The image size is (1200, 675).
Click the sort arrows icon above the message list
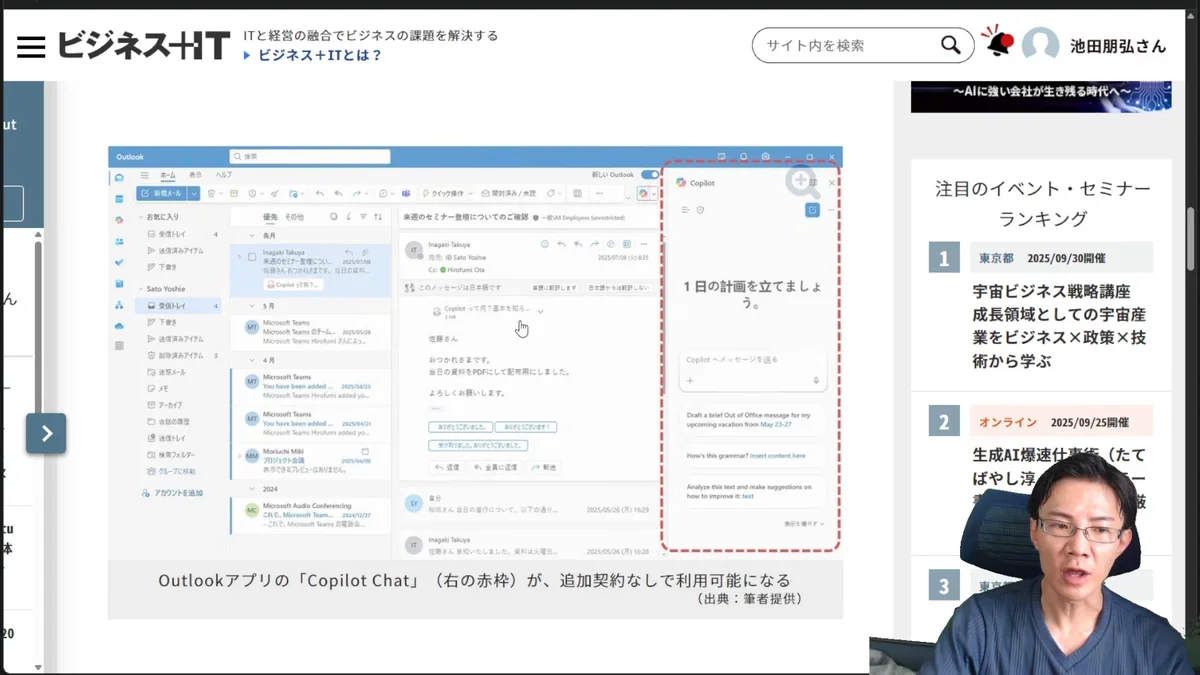click(x=378, y=217)
